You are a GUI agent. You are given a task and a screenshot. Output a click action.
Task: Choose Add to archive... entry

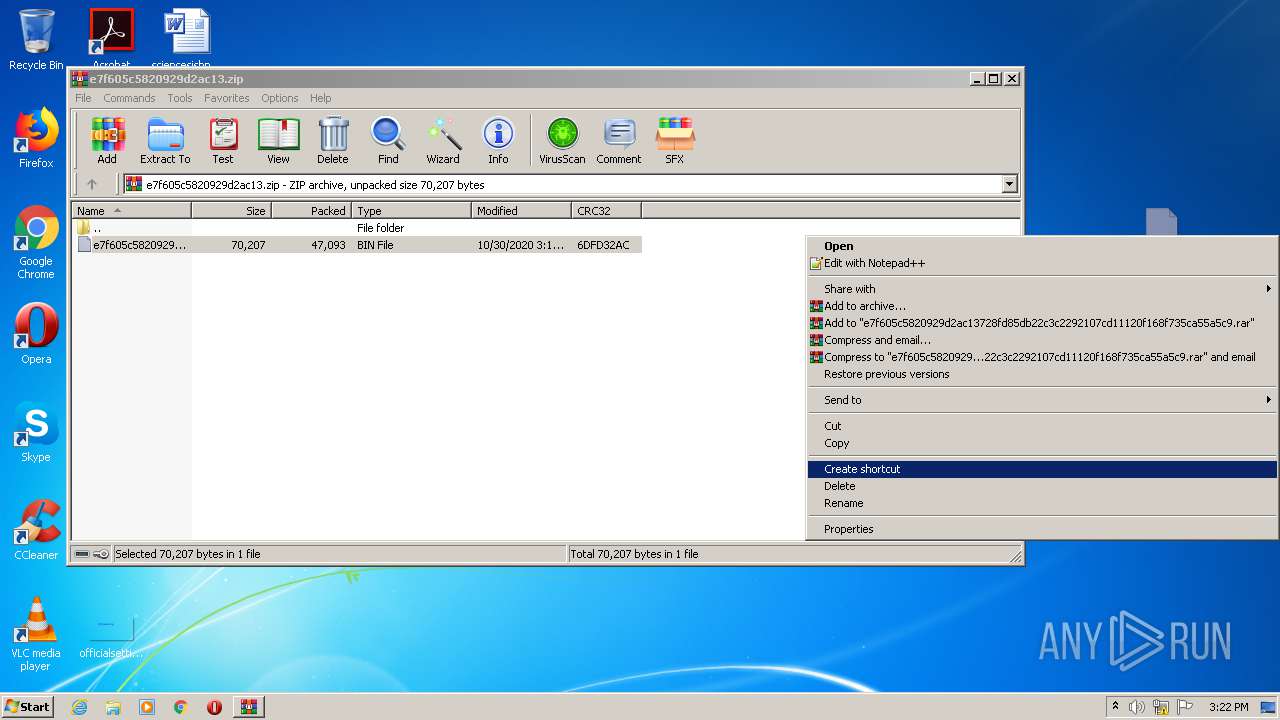point(1042,306)
